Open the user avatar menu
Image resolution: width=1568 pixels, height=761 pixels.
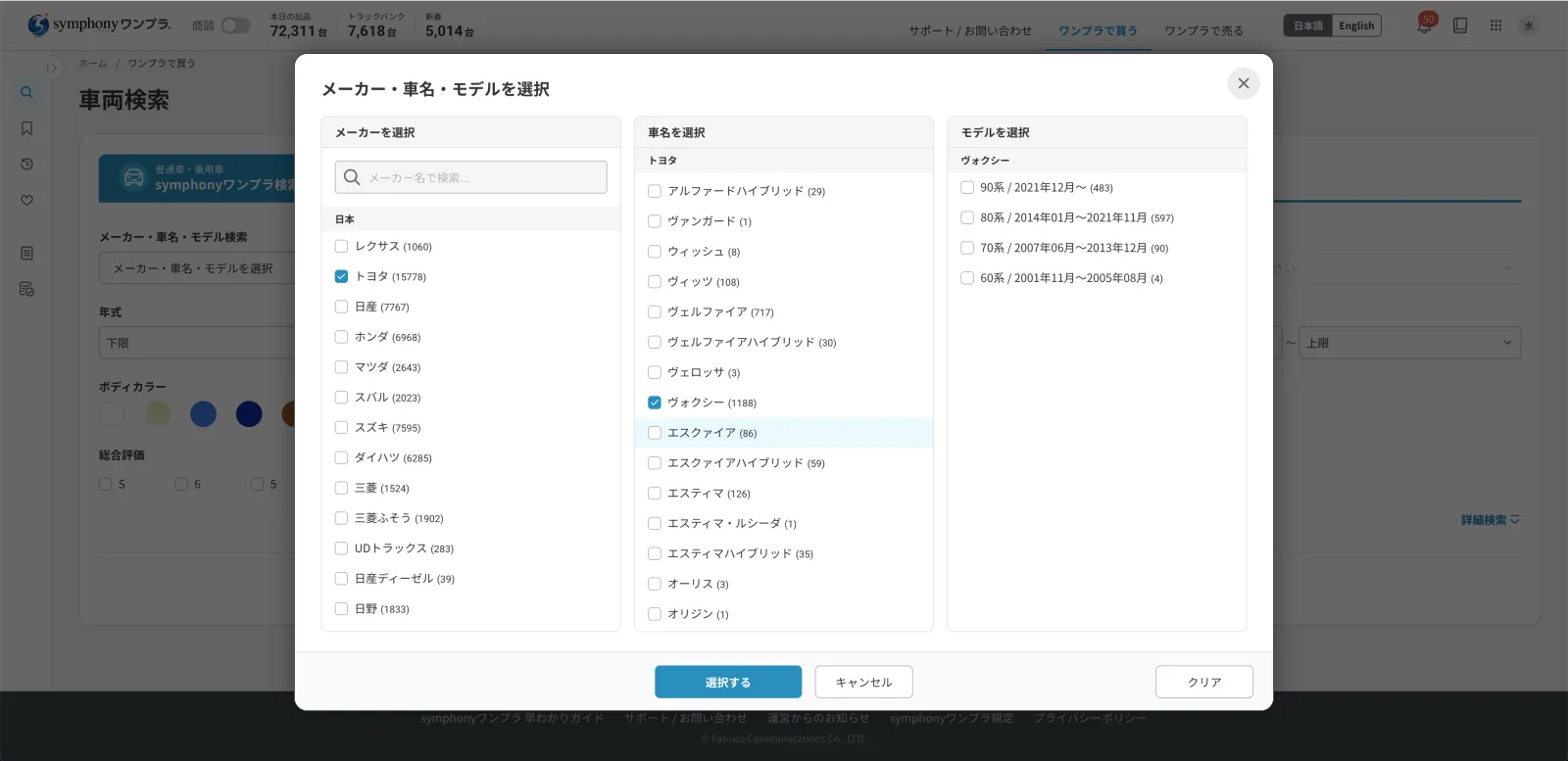(x=1528, y=25)
